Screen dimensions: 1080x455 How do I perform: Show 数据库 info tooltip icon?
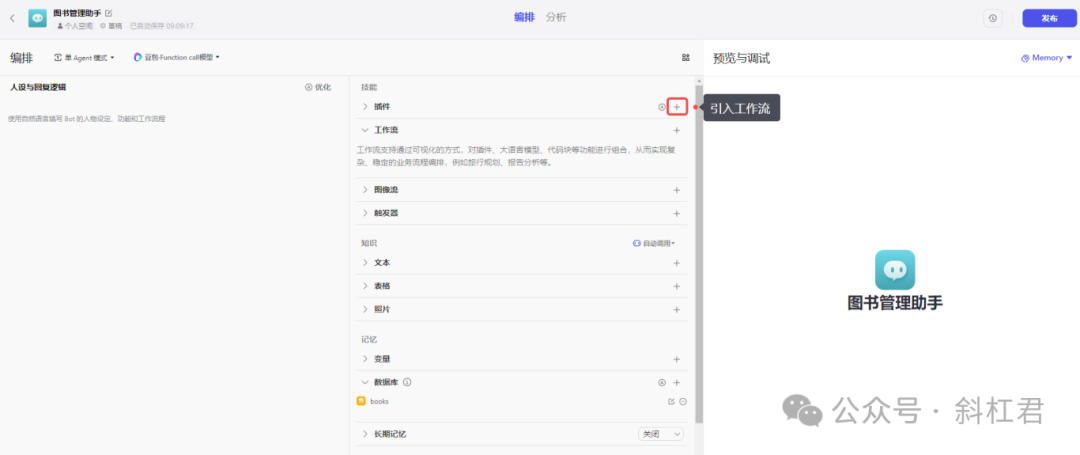click(407, 382)
